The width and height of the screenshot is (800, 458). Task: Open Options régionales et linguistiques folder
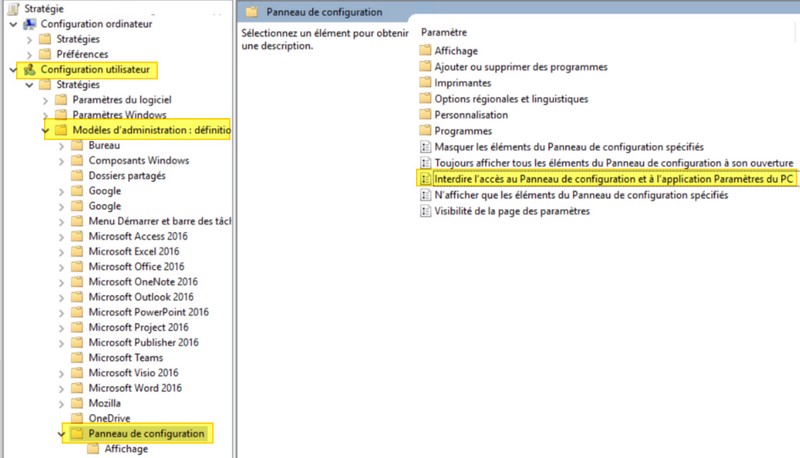click(x=511, y=99)
